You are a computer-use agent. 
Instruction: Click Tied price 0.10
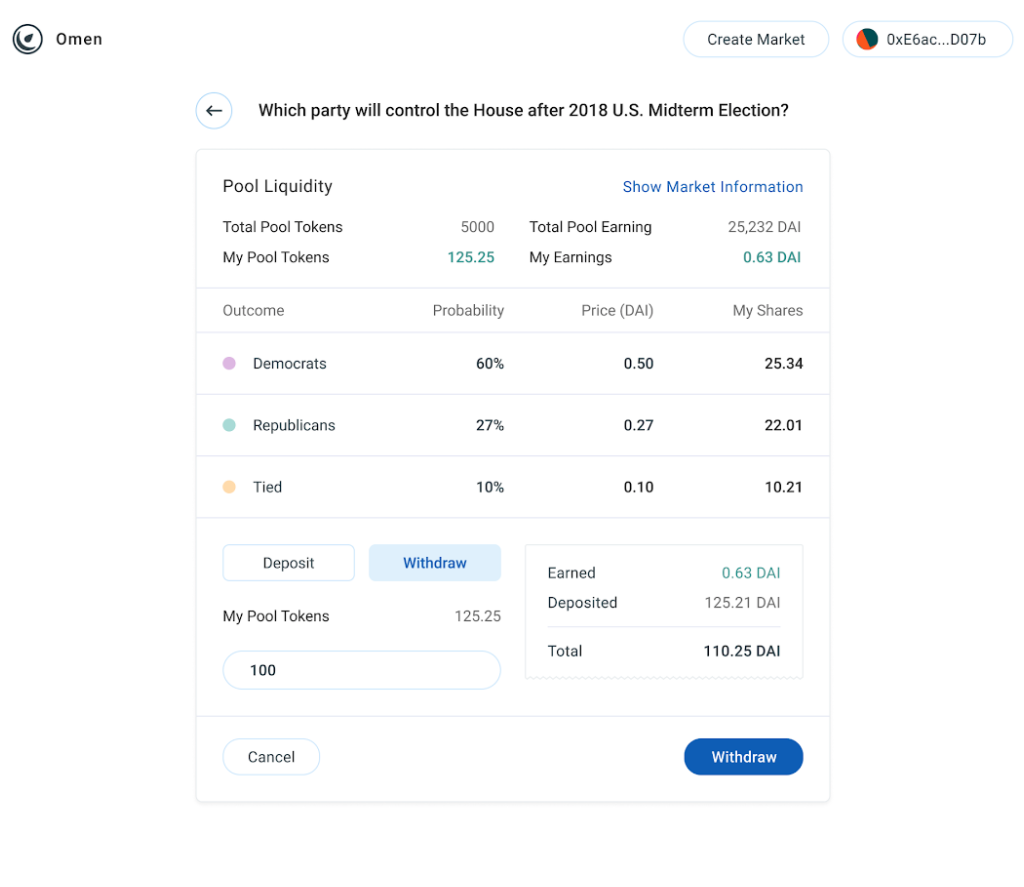click(x=639, y=487)
